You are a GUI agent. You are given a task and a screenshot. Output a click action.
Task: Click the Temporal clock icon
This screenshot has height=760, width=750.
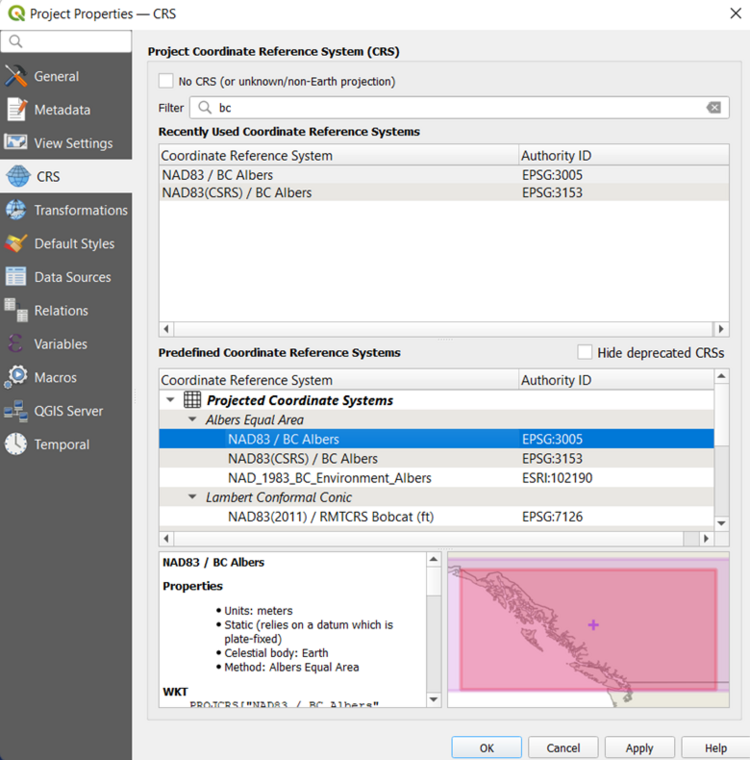click(x=16, y=444)
